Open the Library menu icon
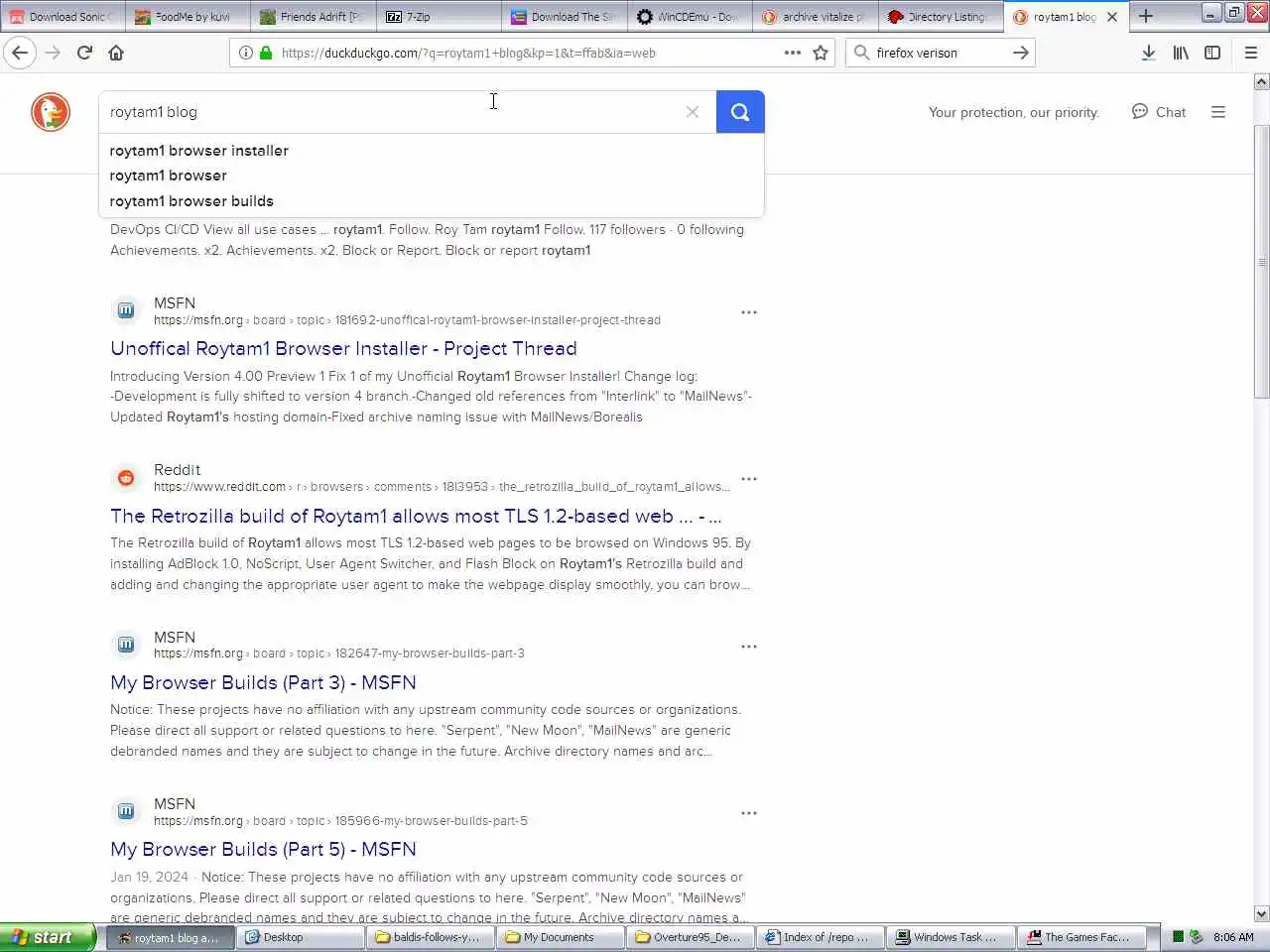The image size is (1270, 952). click(x=1181, y=53)
